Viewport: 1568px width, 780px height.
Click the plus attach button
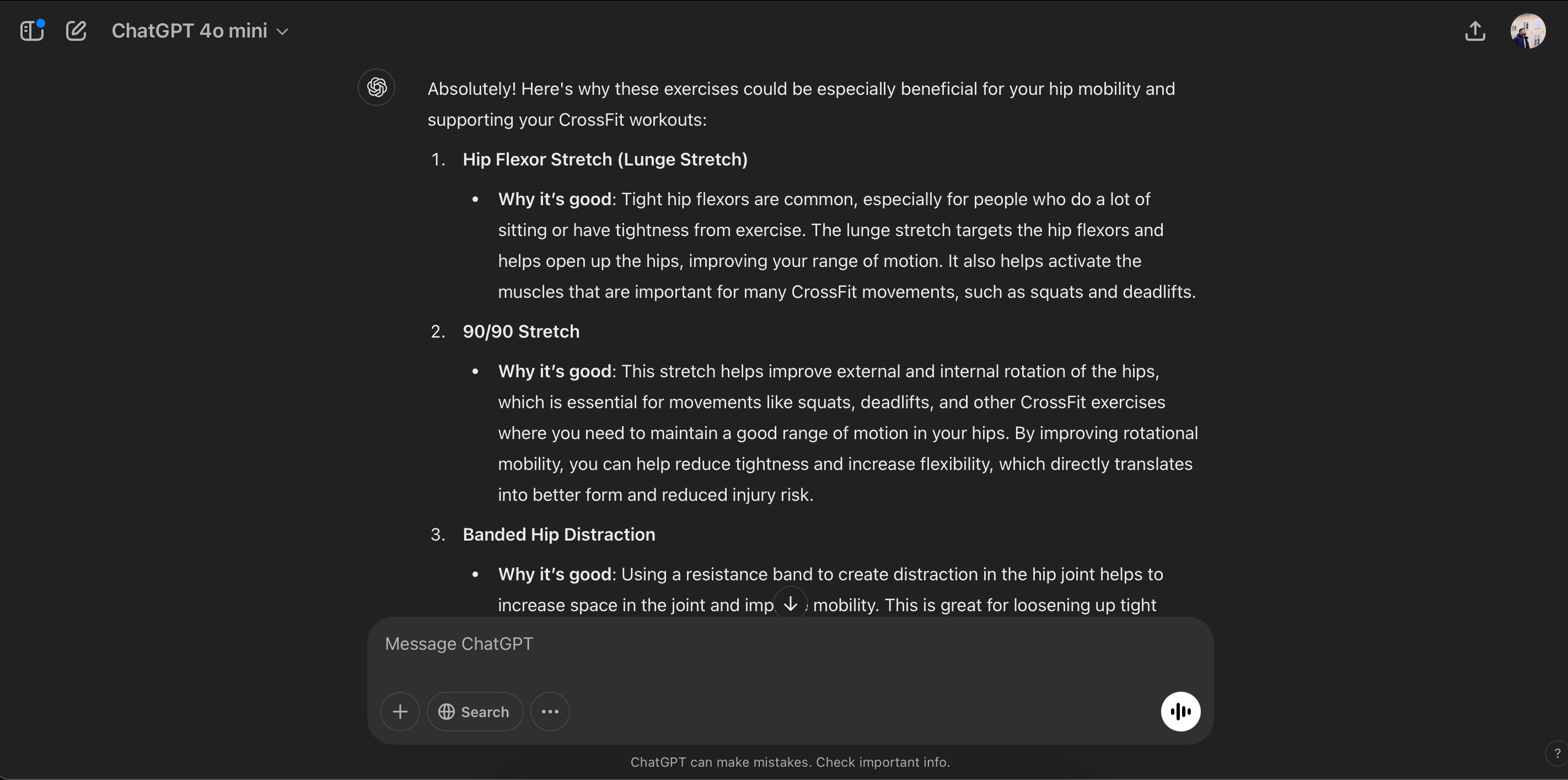400,711
